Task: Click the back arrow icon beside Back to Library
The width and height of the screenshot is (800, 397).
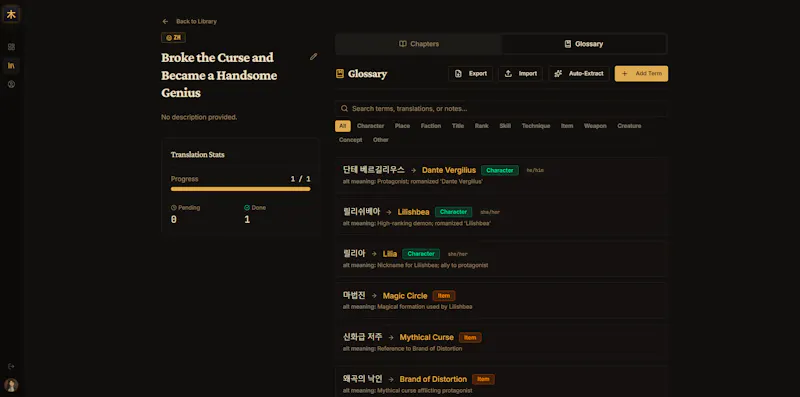Action: click(x=165, y=21)
